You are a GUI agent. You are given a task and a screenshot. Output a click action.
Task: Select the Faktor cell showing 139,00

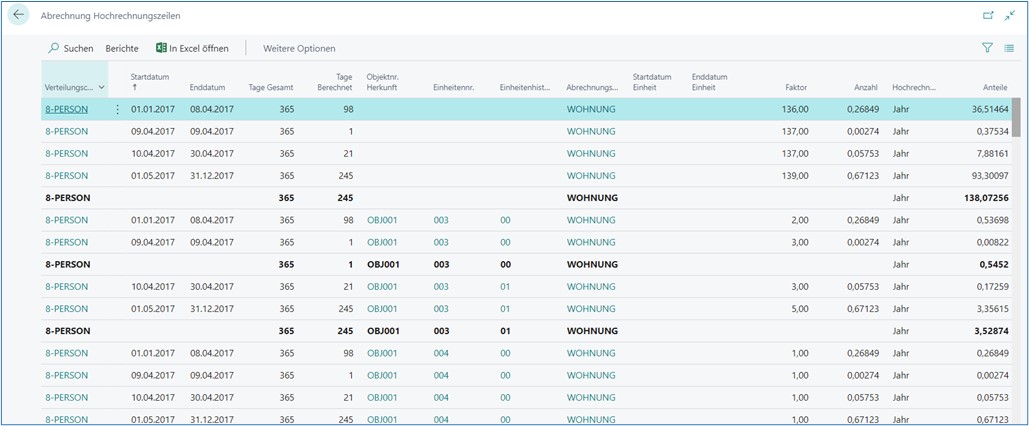(795, 176)
